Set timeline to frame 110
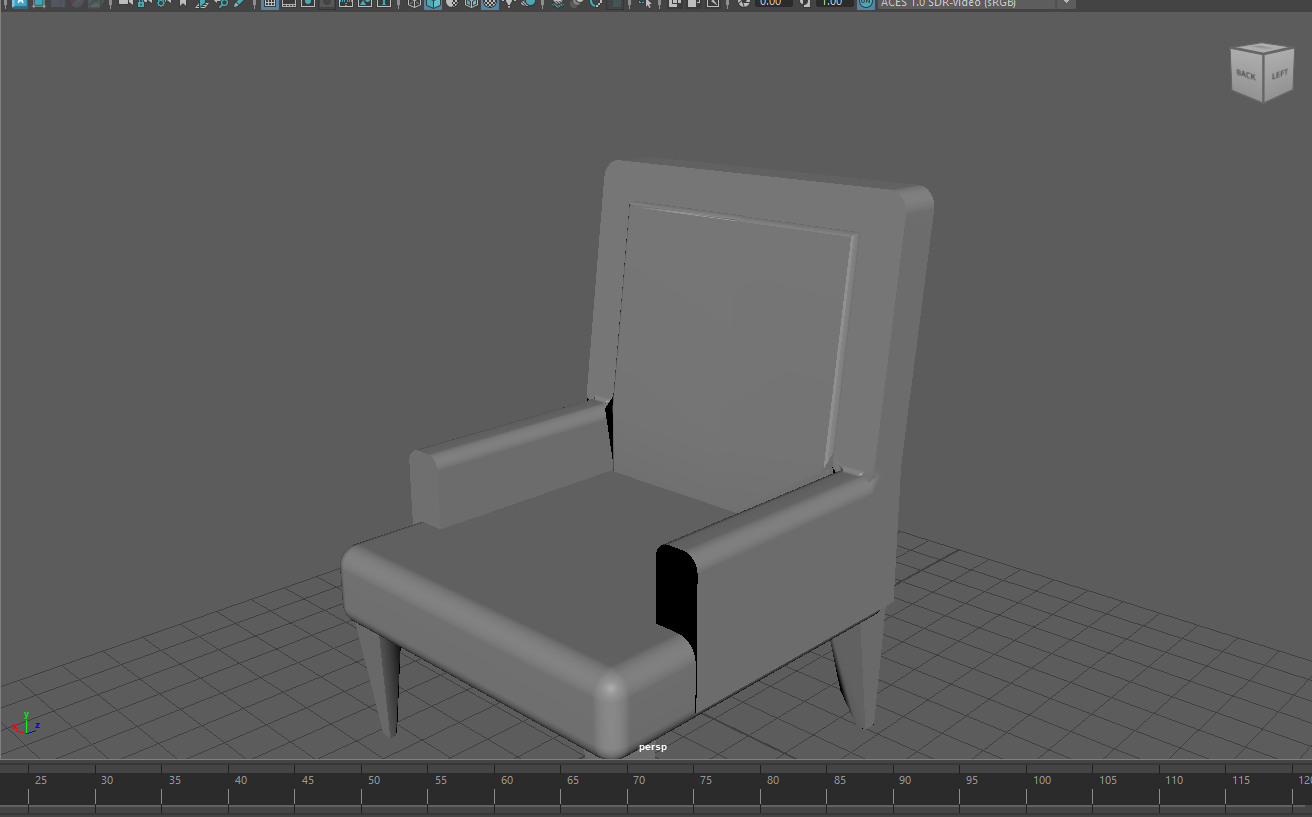This screenshot has height=817, width=1312. click(1174, 780)
